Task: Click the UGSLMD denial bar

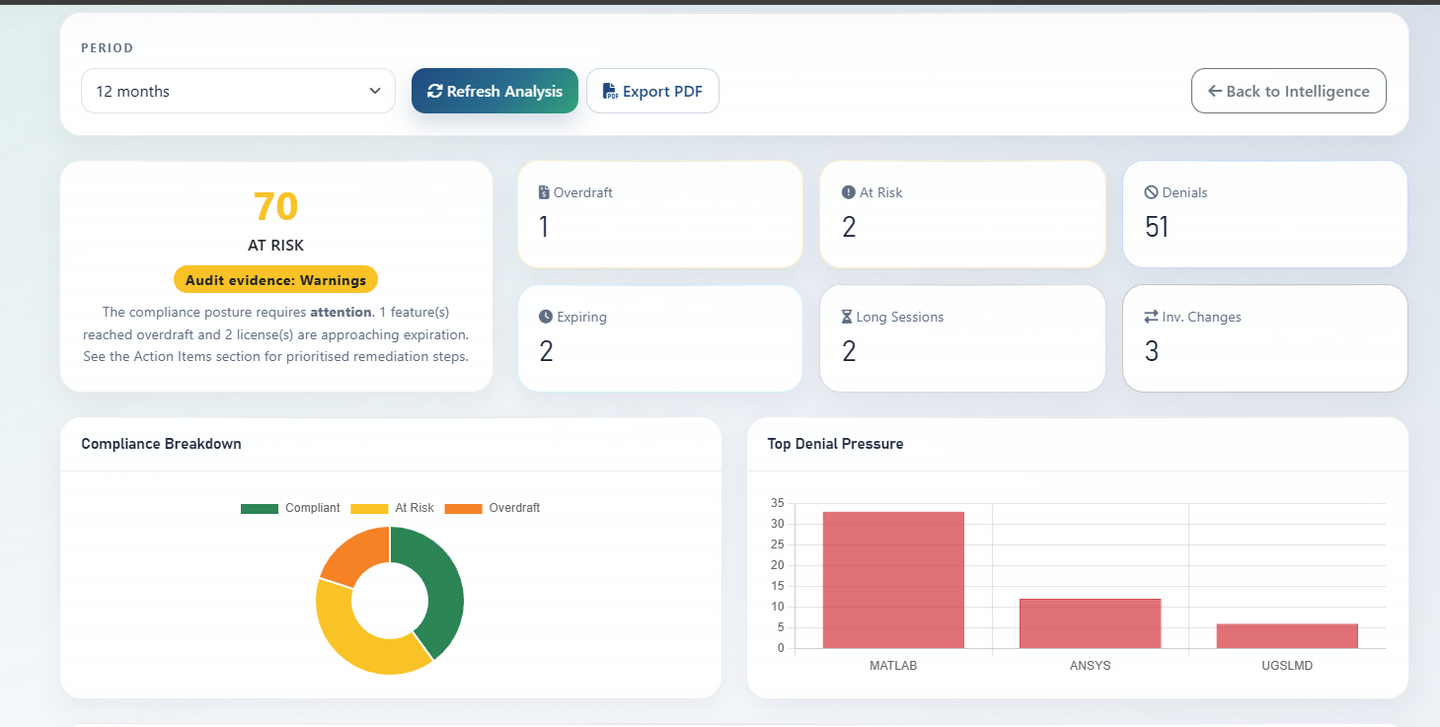Action: (1287, 636)
